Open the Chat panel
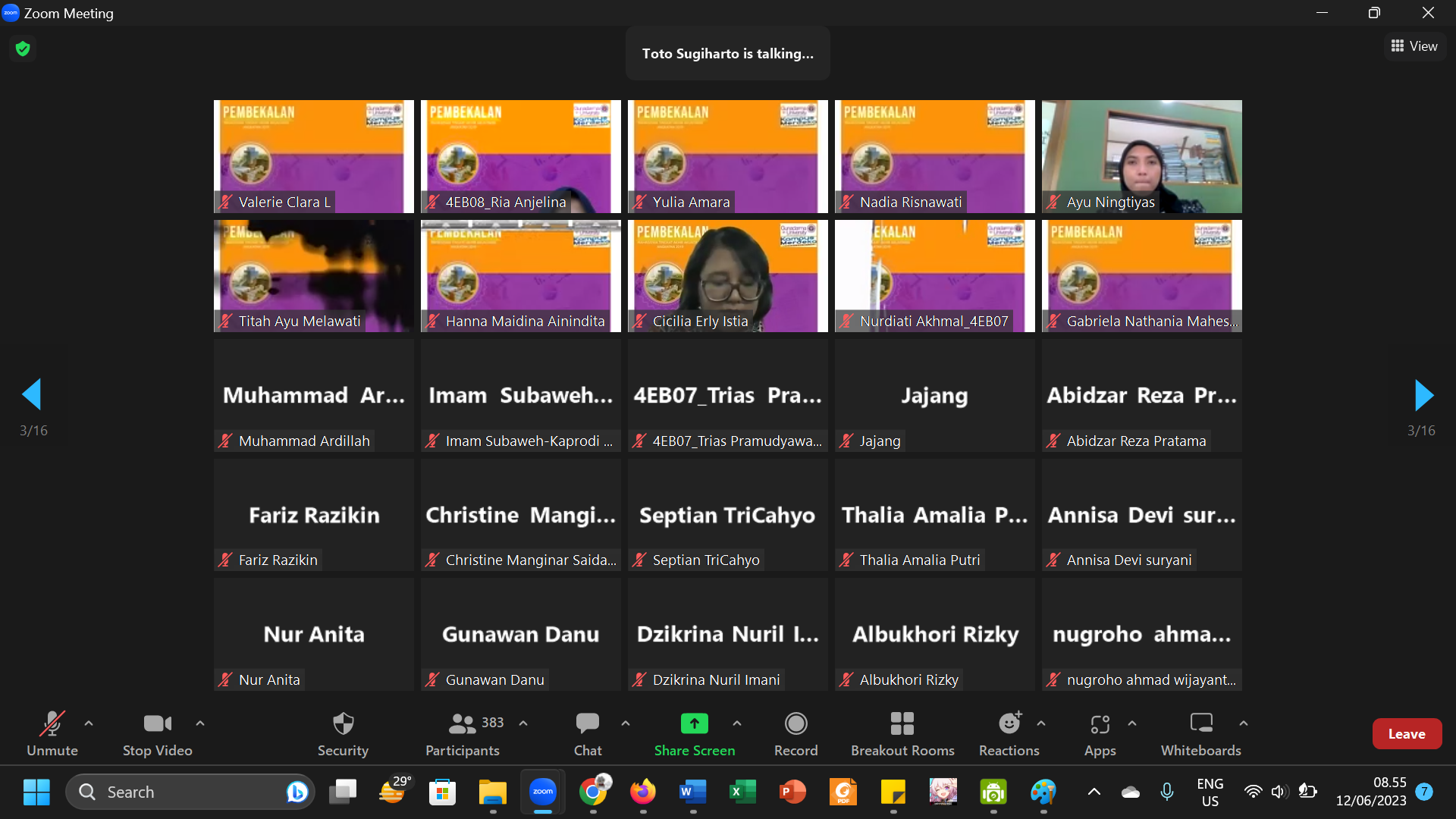Screen dimensions: 1456x819 [588, 733]
